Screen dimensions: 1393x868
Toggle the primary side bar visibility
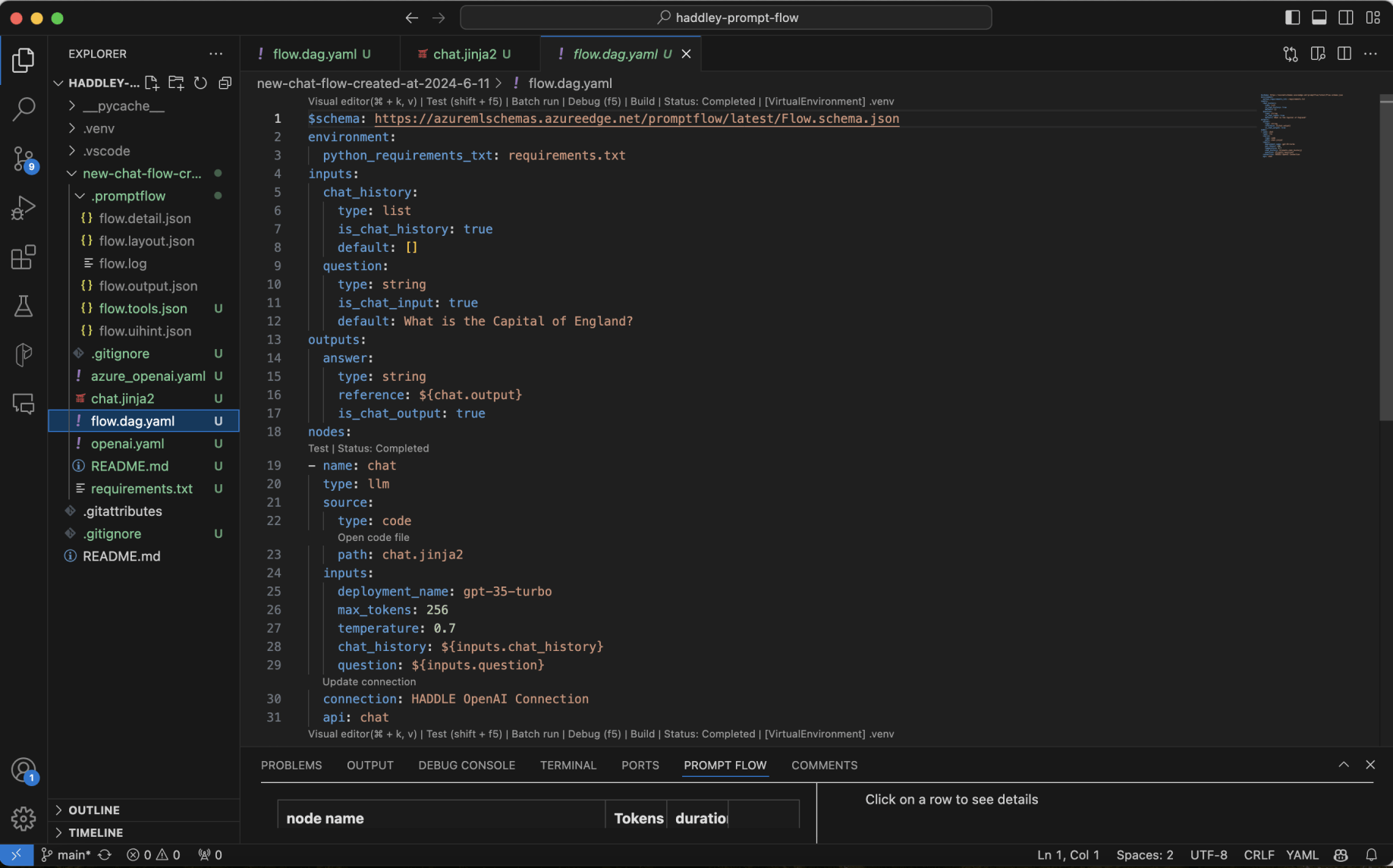pos(1292,17)
